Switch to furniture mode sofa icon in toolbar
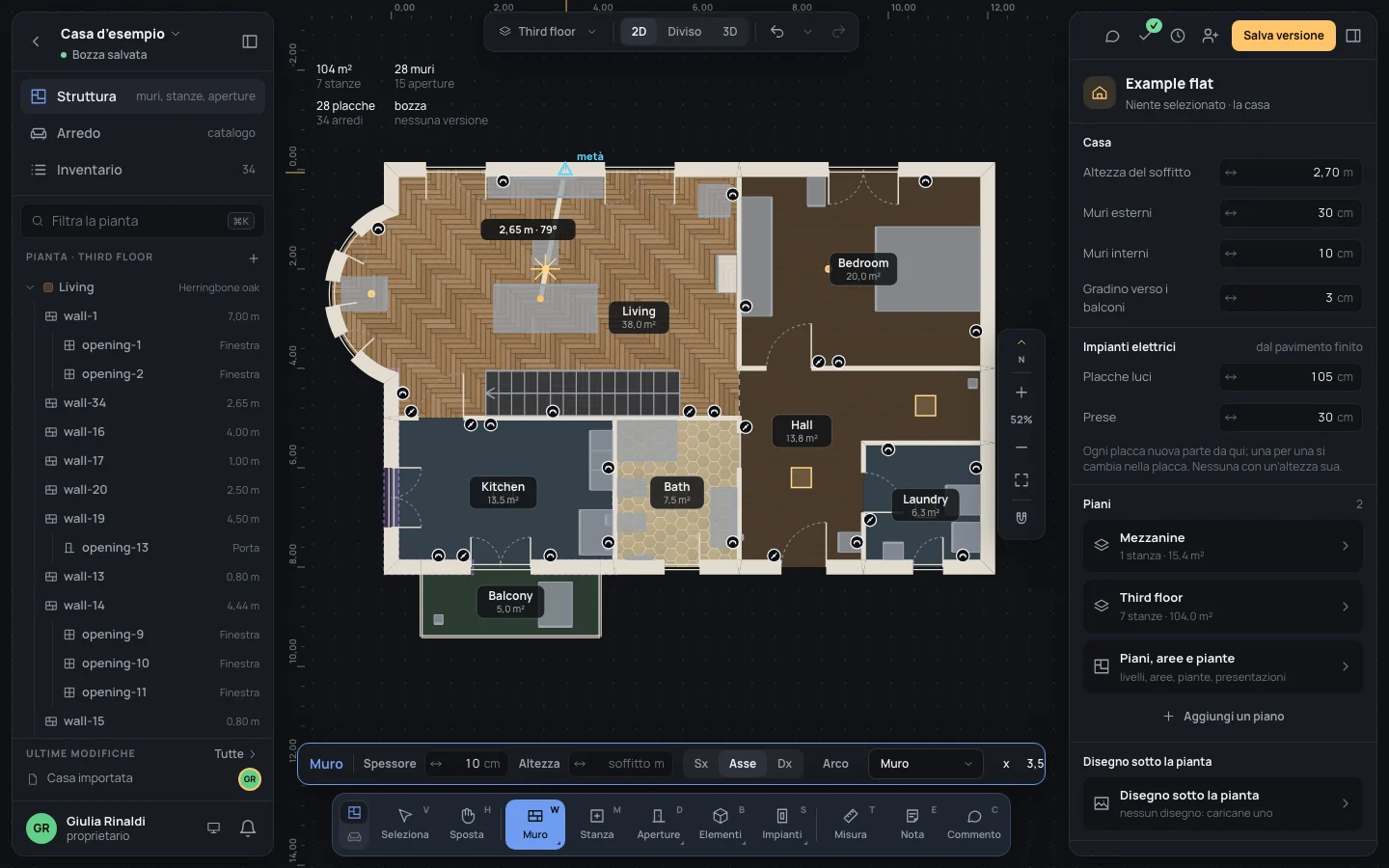The width and height of the screenshot is (1389, 868). (x=355, y=837)
